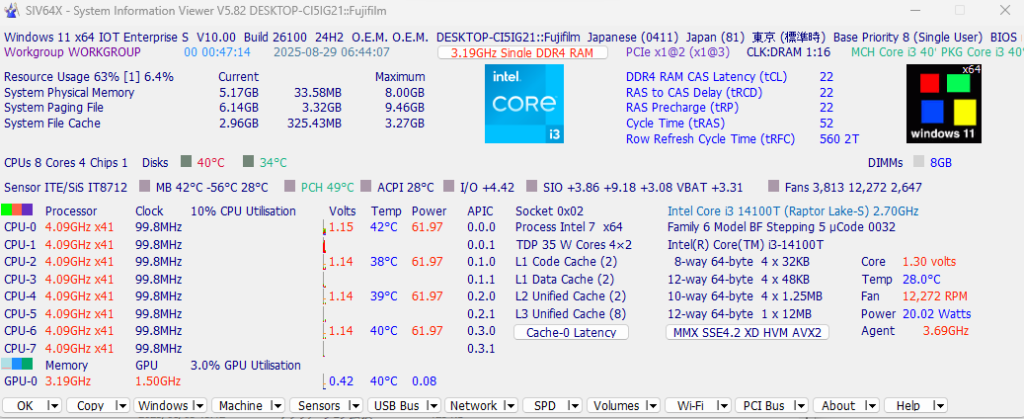This screenshot has width=1024, height=419.
Task: Click the Cycle Time (tRAS) label
Action: pyautogui.click(x=673, y=123)
